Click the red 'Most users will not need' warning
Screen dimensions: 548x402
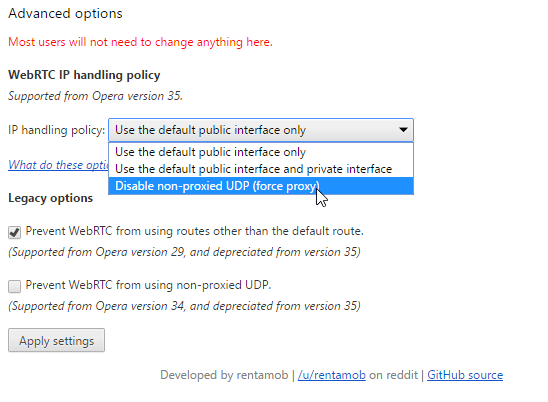140,42
